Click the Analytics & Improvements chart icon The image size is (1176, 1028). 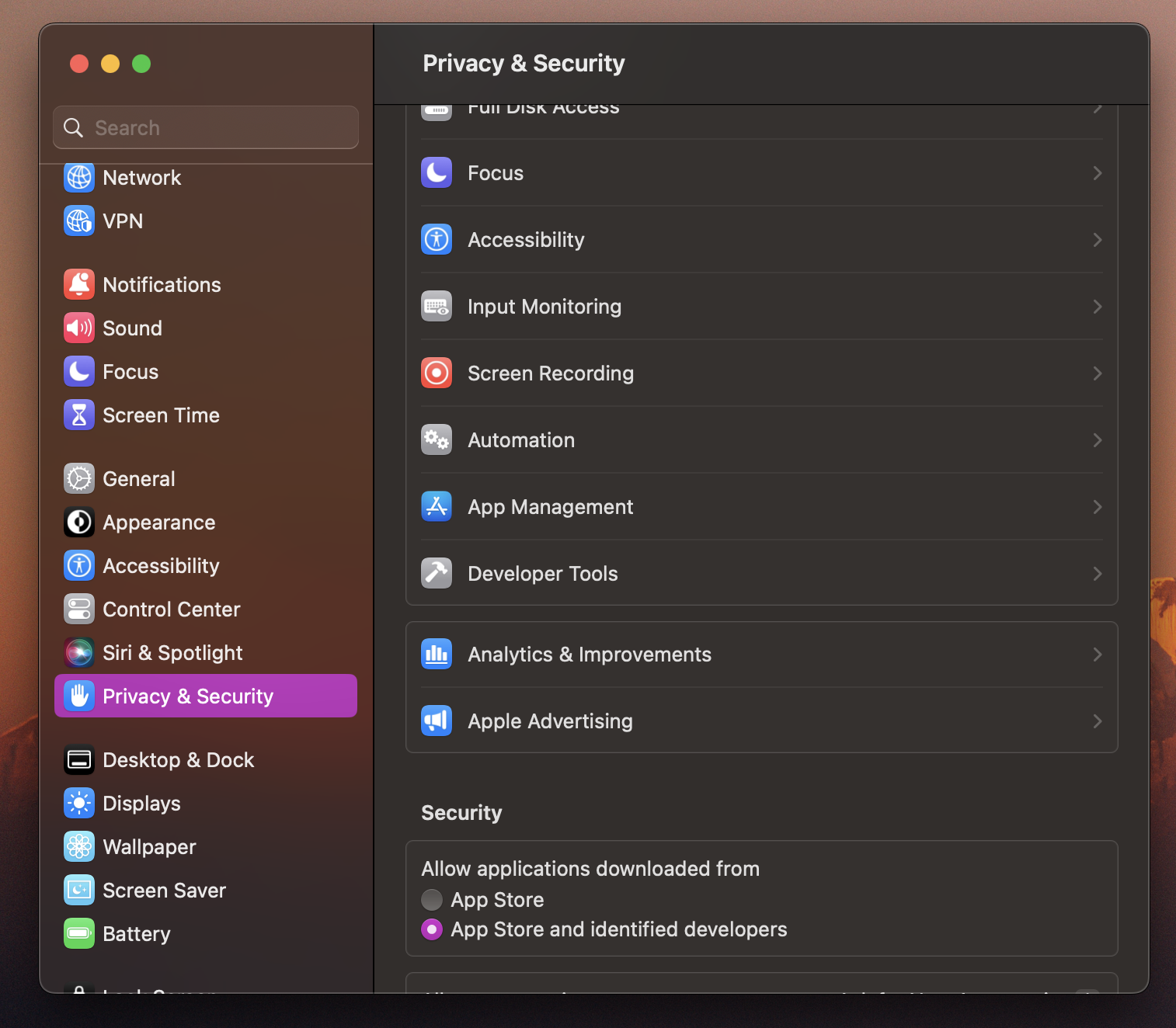tap(437, 655)
